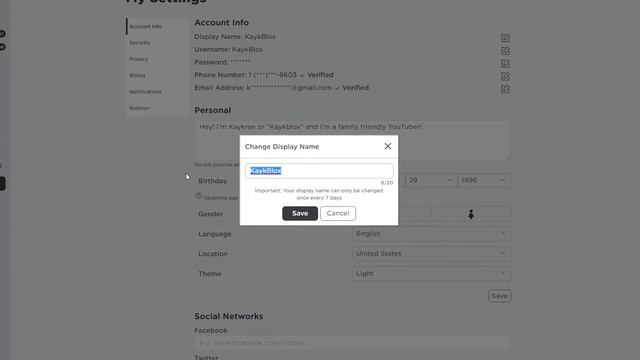The height and width of the screenshot is (360, 640).
Task: Click the Email Address Verified label
Action: 355,88
